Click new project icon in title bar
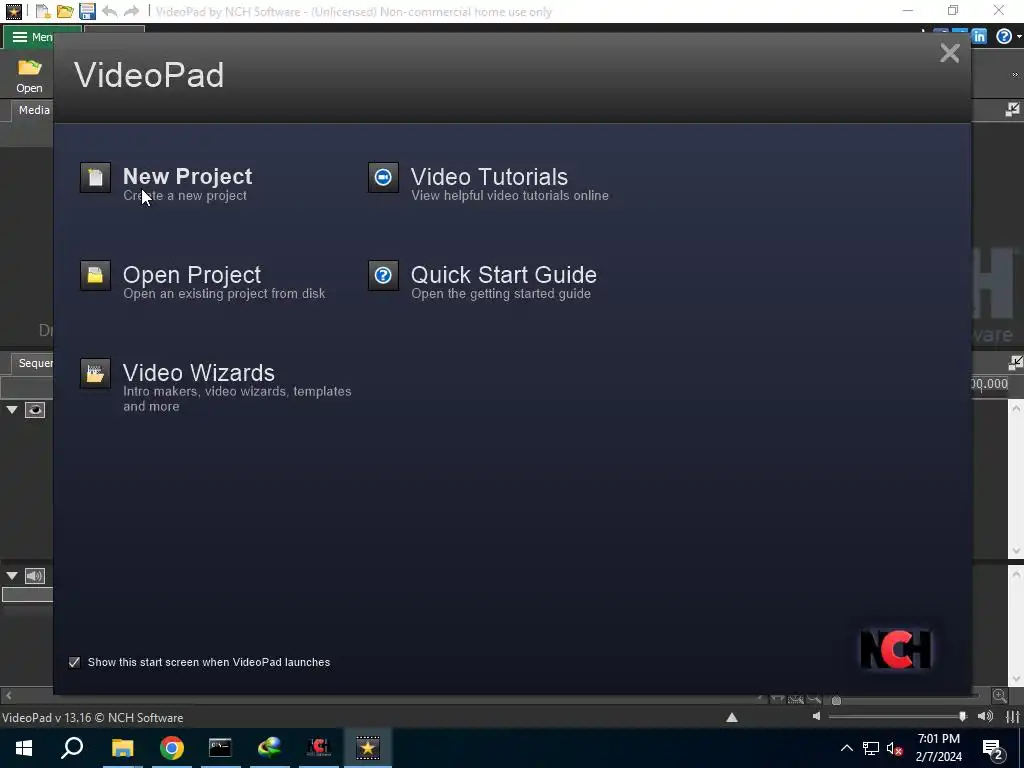The image size is (1024, 768). pos(42,11)
